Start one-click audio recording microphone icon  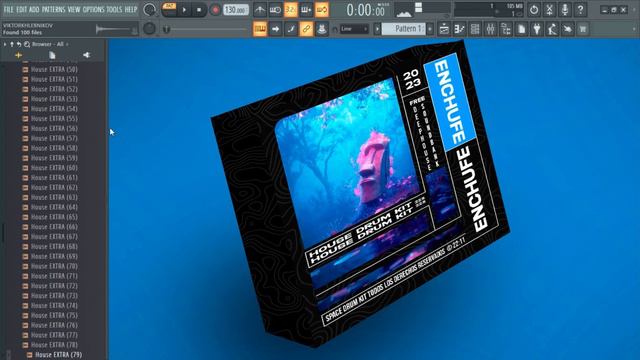565,9
